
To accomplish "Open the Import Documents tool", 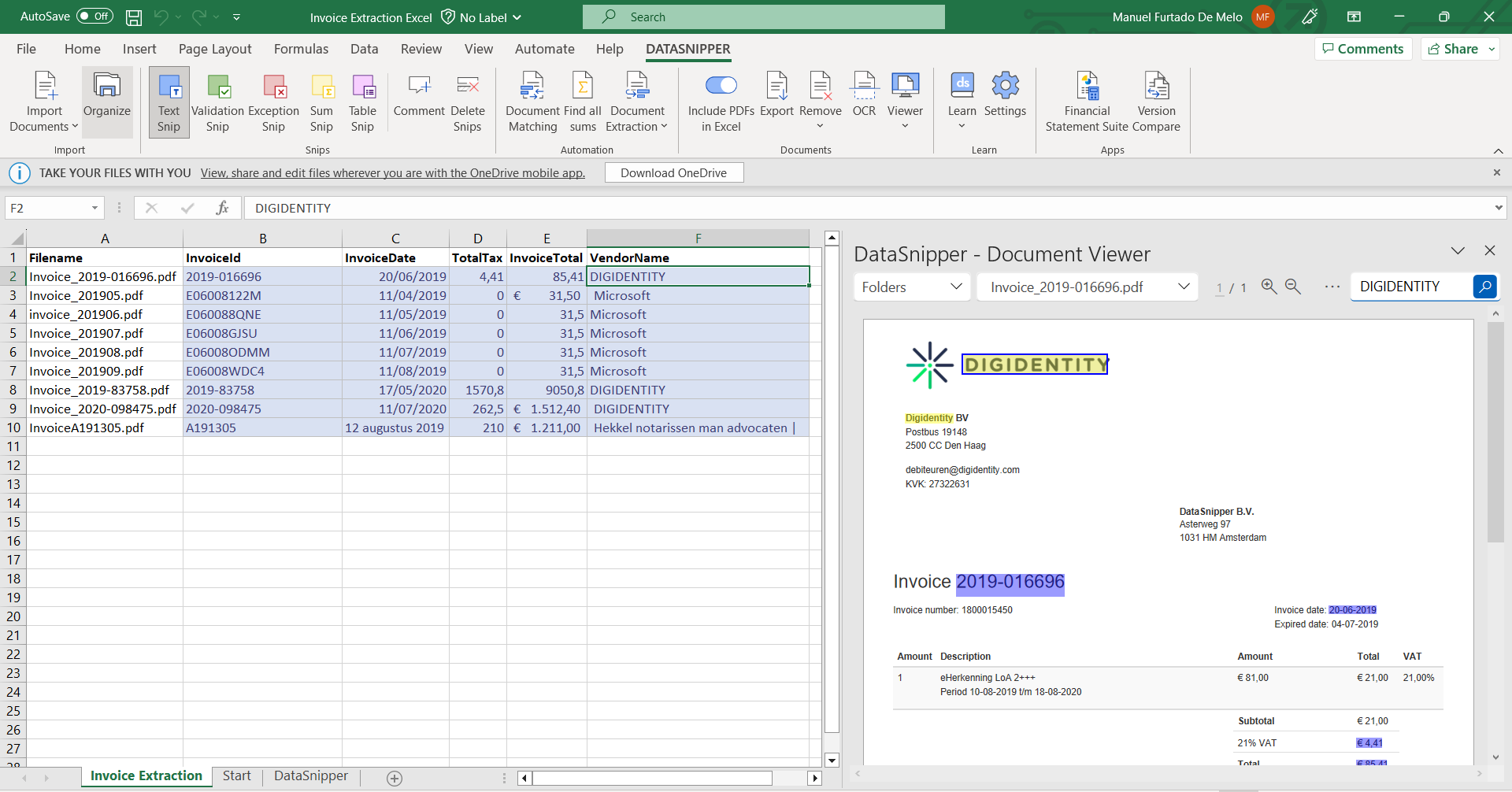I will [x=44, y=102].
